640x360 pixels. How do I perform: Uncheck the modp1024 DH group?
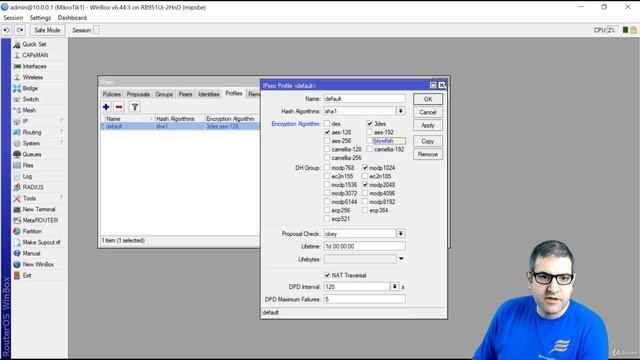pyautogui.click(x=365, y=167)
